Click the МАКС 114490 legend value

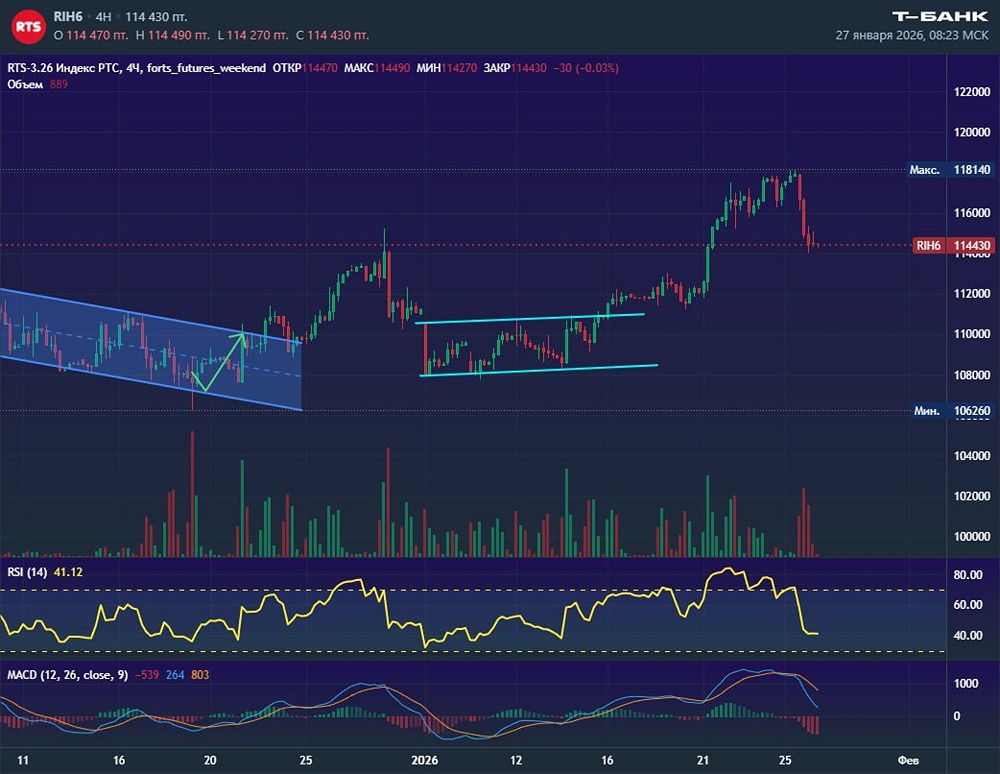click(x=377, y=68)
